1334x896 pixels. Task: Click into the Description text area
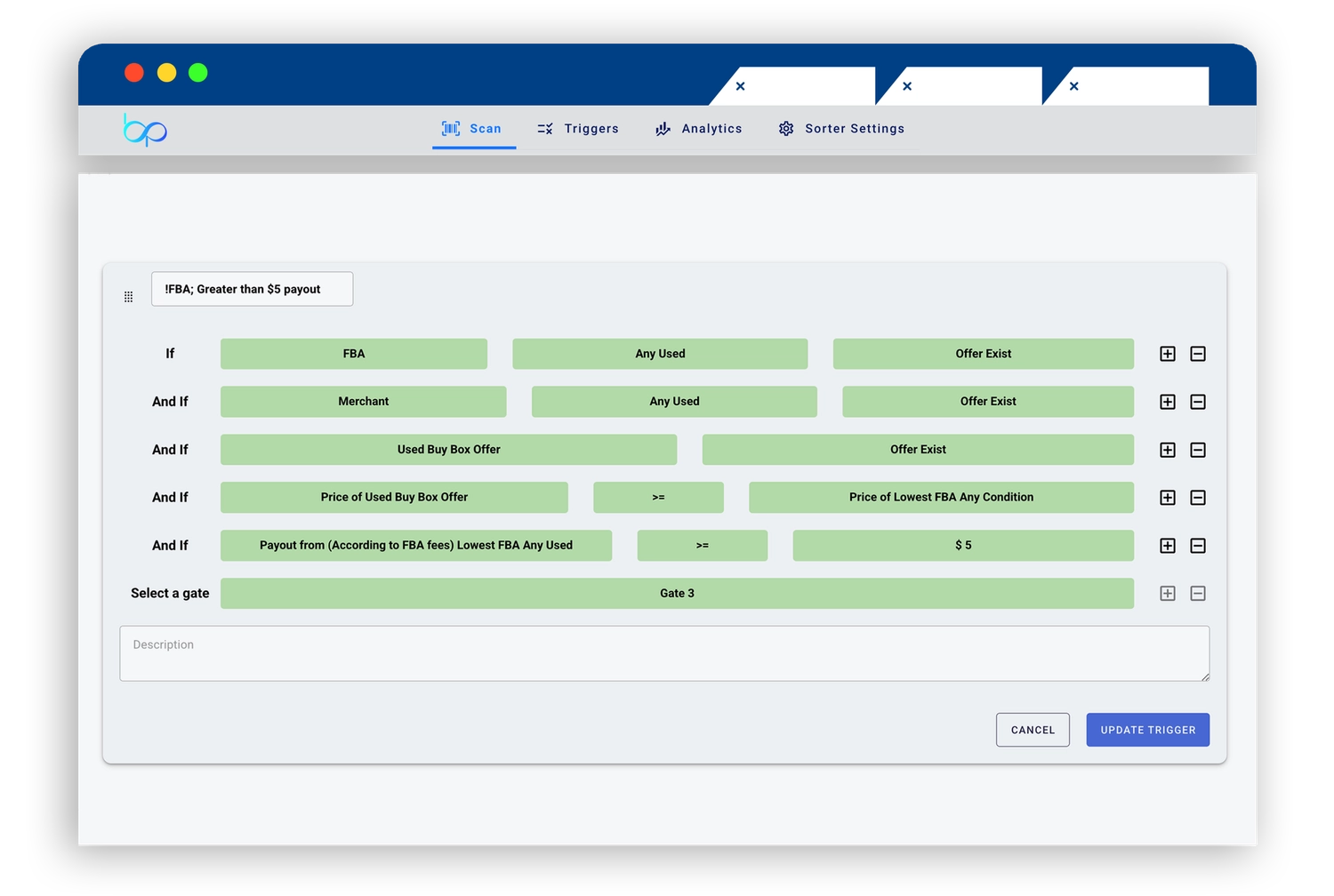(663, 654)
